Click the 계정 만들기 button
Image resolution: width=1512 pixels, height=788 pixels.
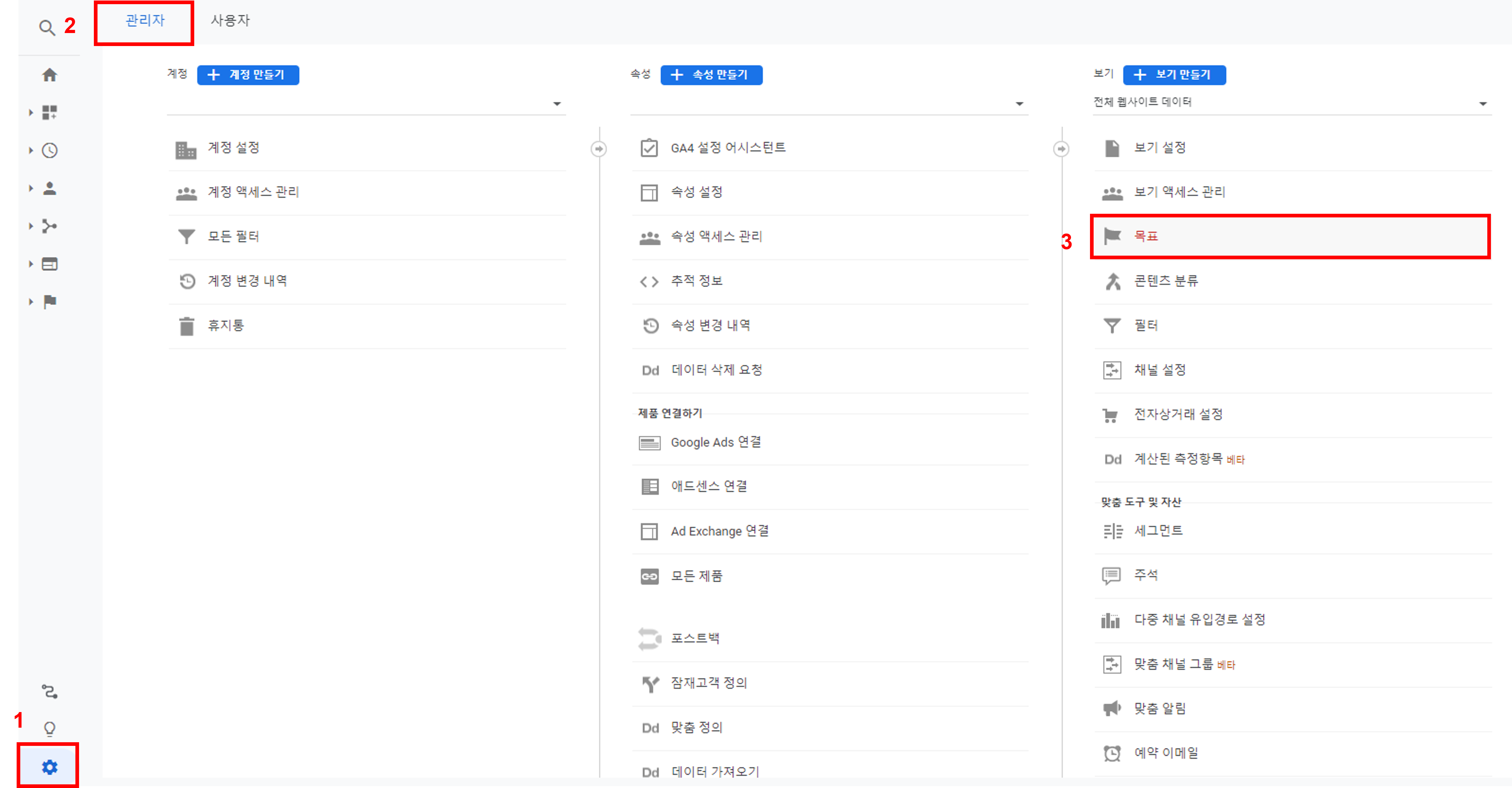click(x=248, y=75)
